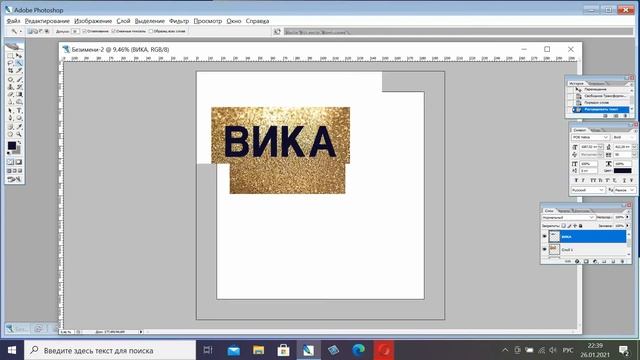
Task: Select the Type (T) tool
Action: tap(19, 111)
